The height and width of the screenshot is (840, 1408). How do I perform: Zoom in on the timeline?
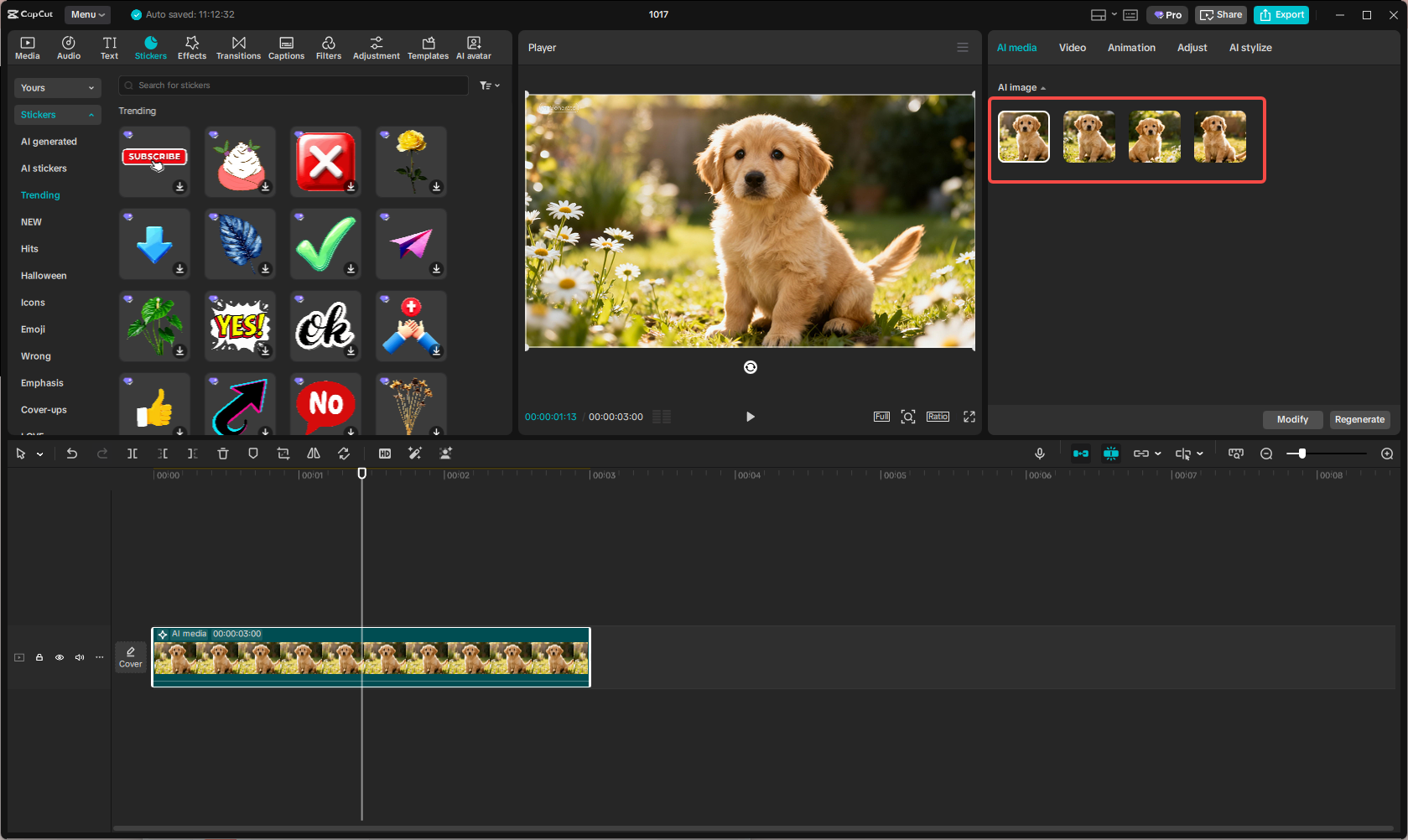click(1387, 454)
